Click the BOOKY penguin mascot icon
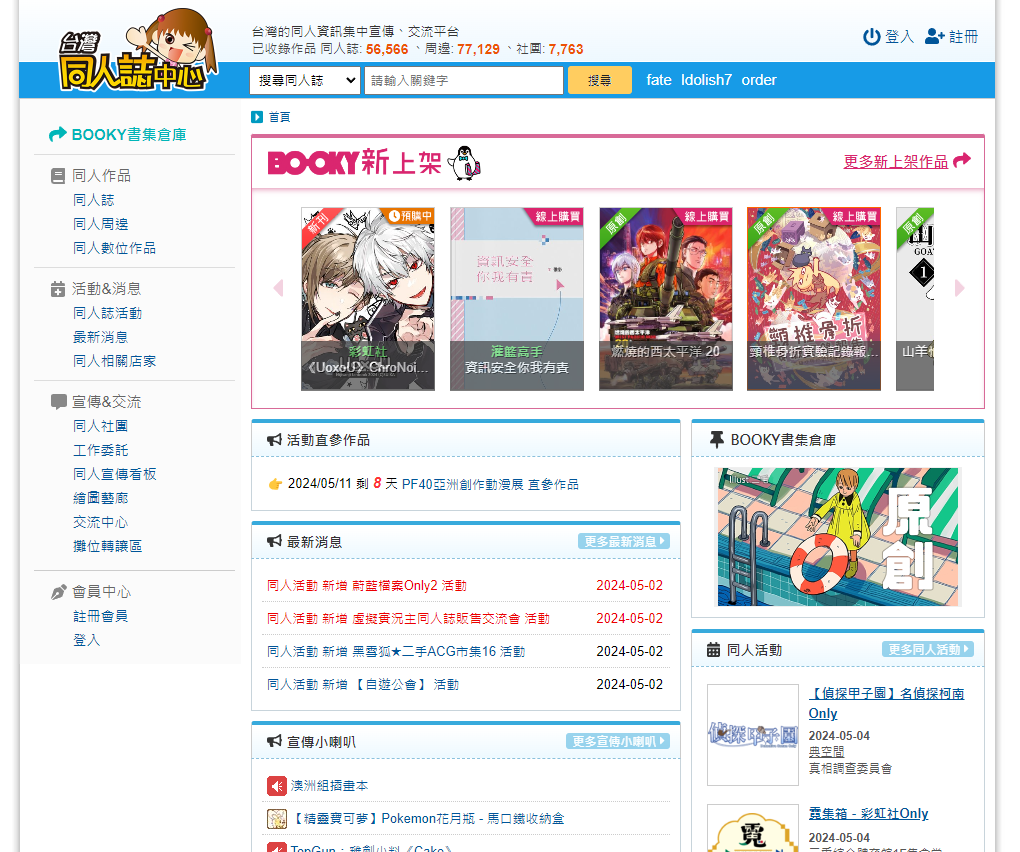Screen dimensions: 1020x852 coord(464,163)
